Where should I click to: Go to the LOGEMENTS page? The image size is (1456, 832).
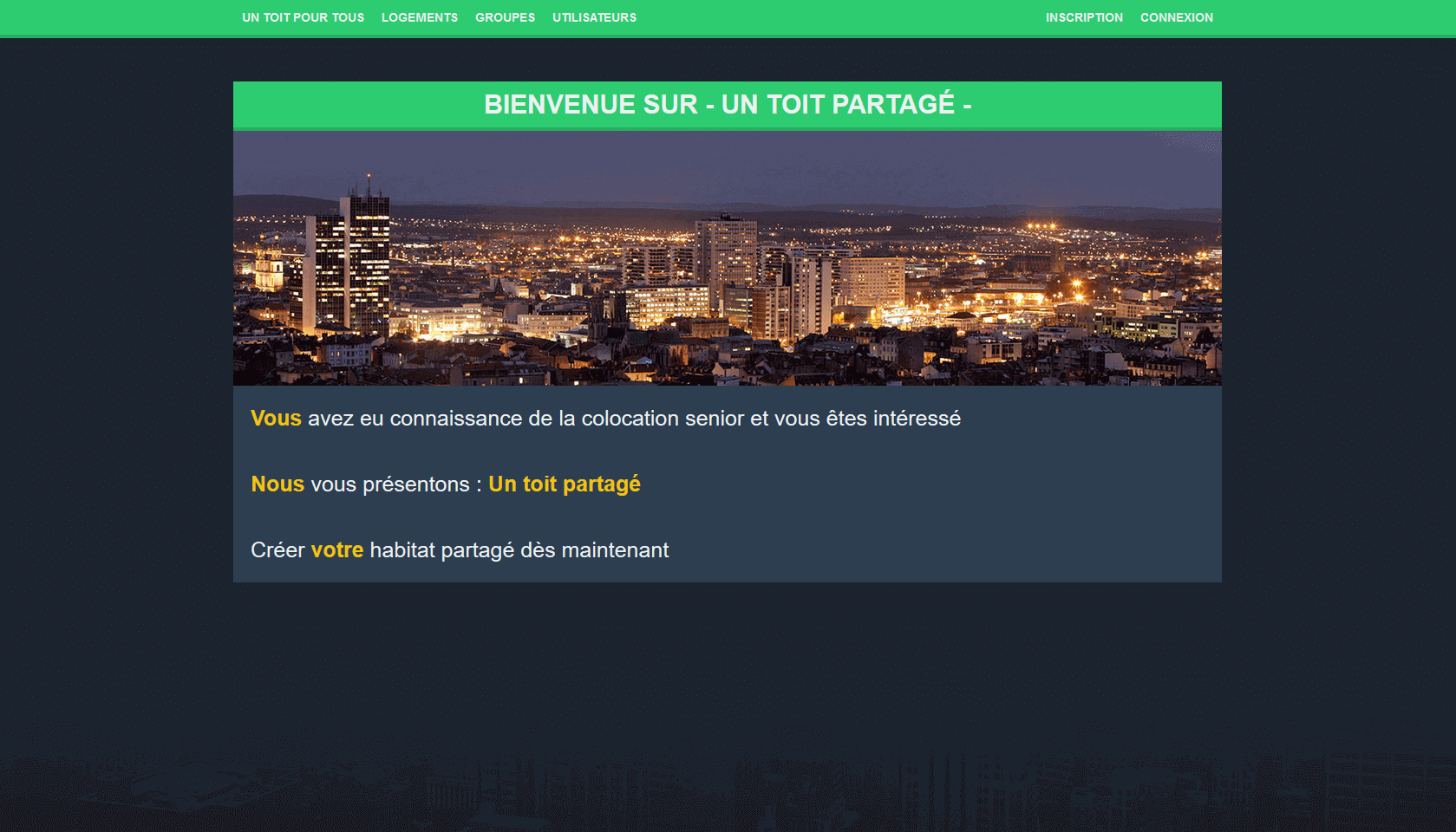pos(419,17)
